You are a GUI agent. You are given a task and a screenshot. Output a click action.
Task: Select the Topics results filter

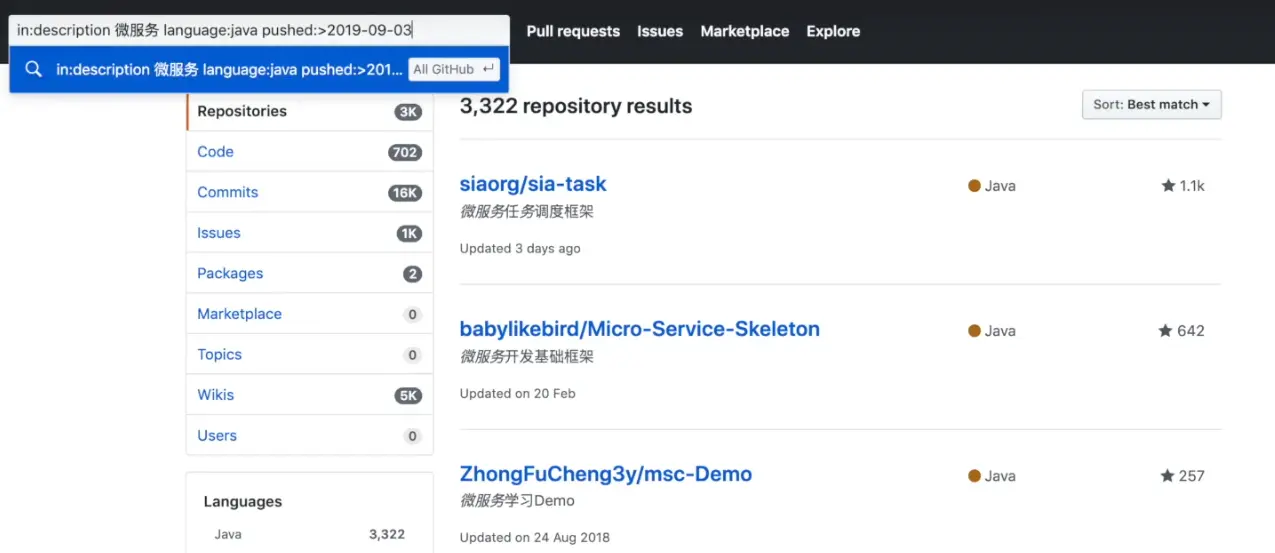[x=310, y=354]
